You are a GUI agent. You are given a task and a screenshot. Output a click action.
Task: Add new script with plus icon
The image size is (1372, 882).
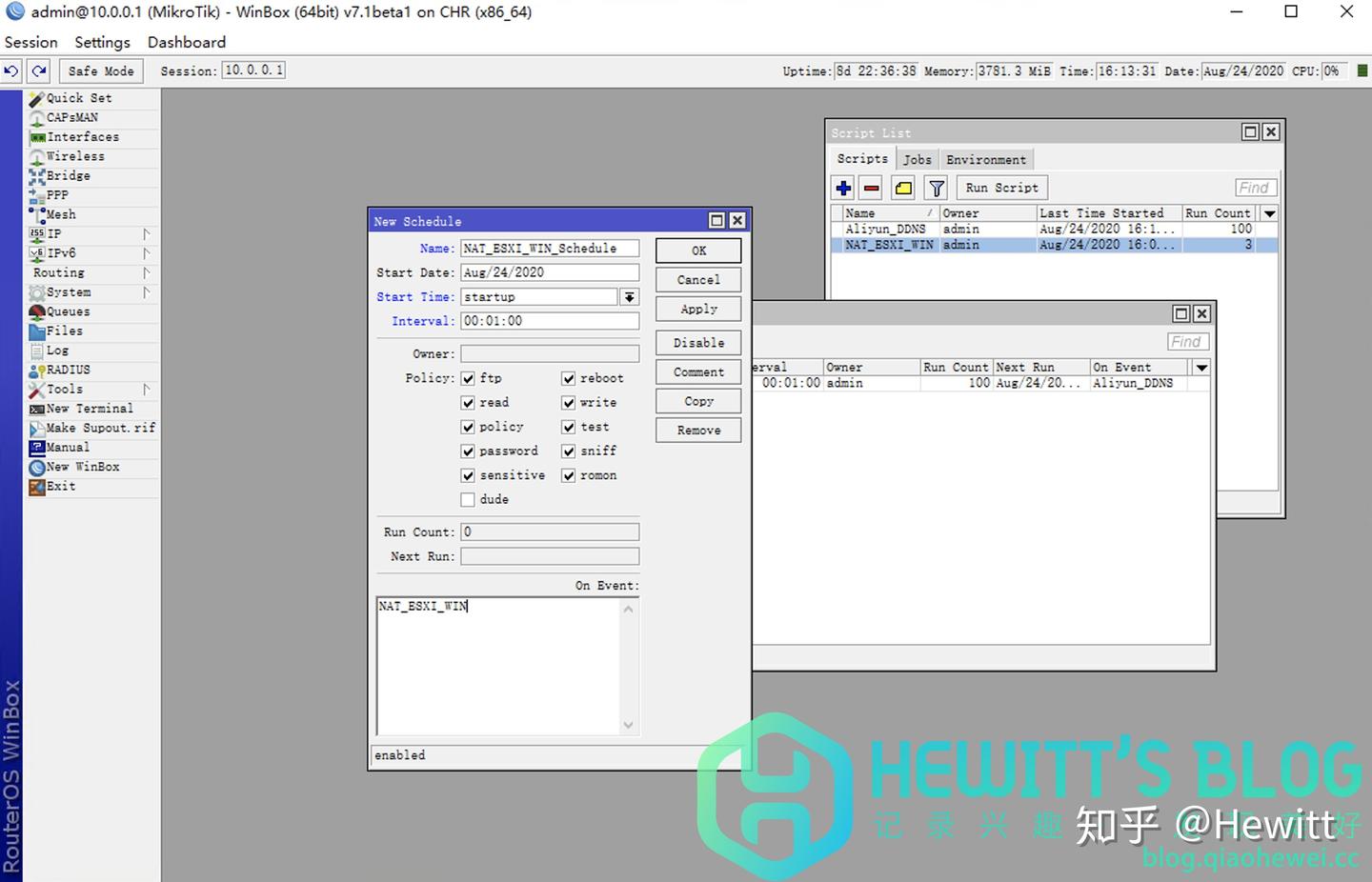(843, 188)
